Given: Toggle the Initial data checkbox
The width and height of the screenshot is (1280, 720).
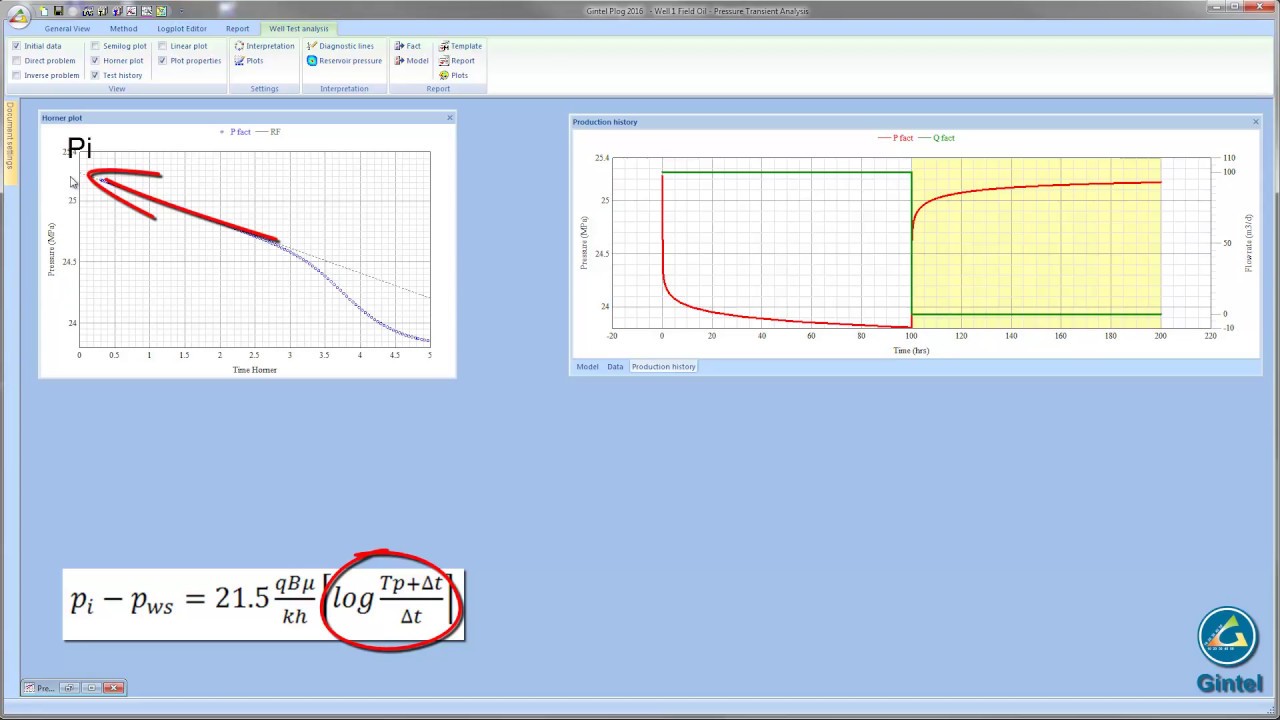Looking at the screenshot, I should pos(17,46).
